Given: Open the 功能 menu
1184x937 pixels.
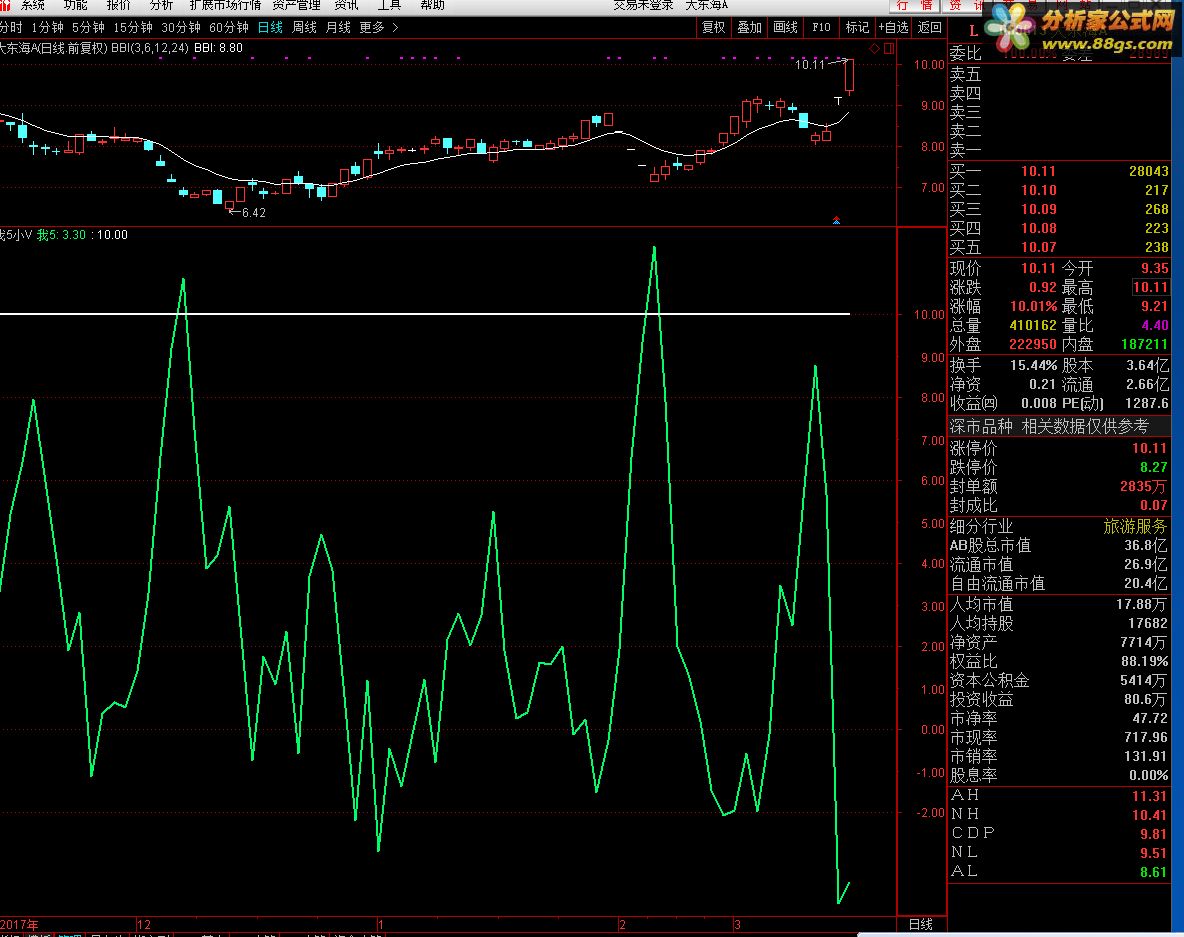Looking at the screenshot, I should pyautogui.click(x=76, y=6).
